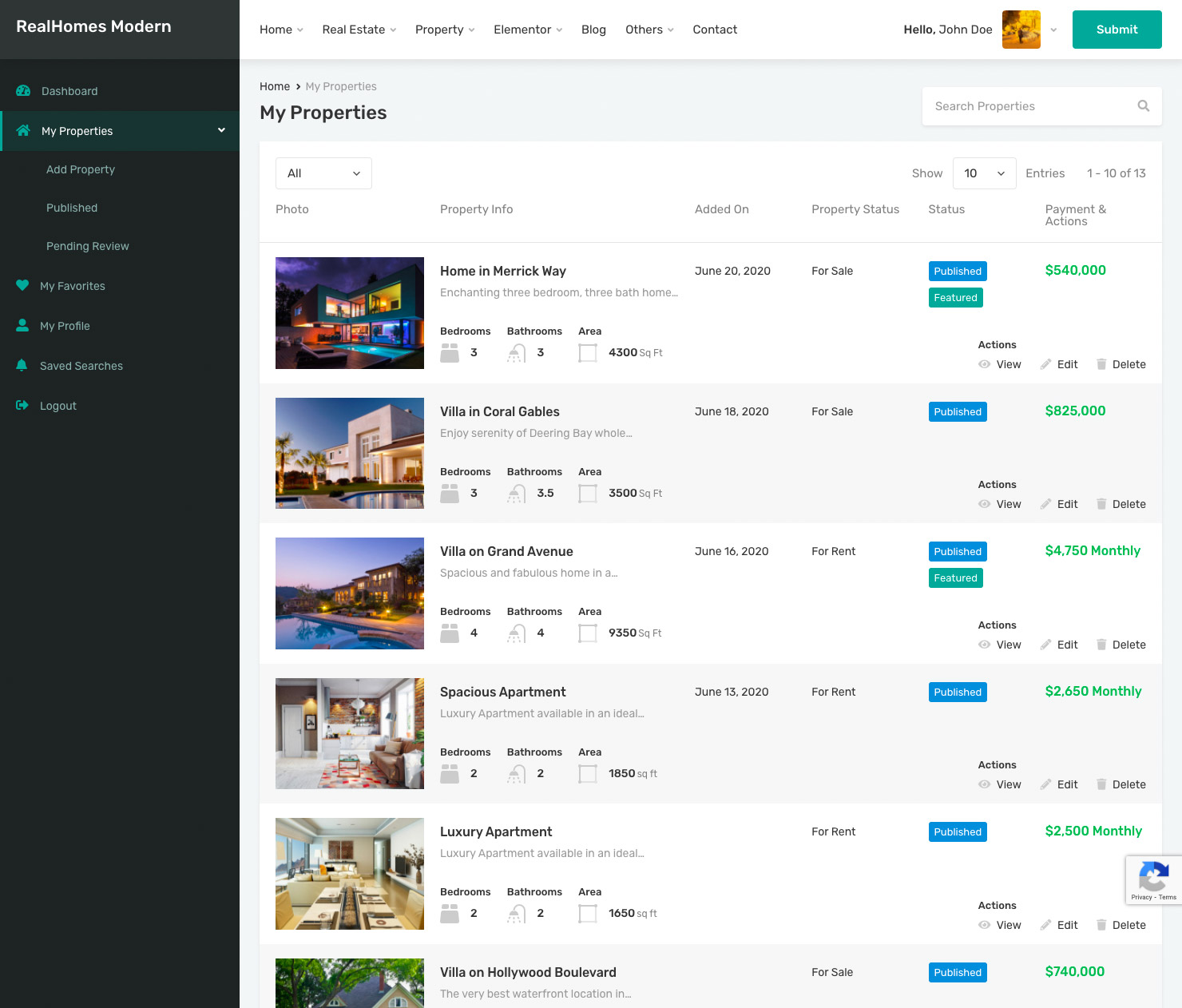The image size is (1182, 1008).
Task: Click the search magnifier icon
Action: (1144, 105)
